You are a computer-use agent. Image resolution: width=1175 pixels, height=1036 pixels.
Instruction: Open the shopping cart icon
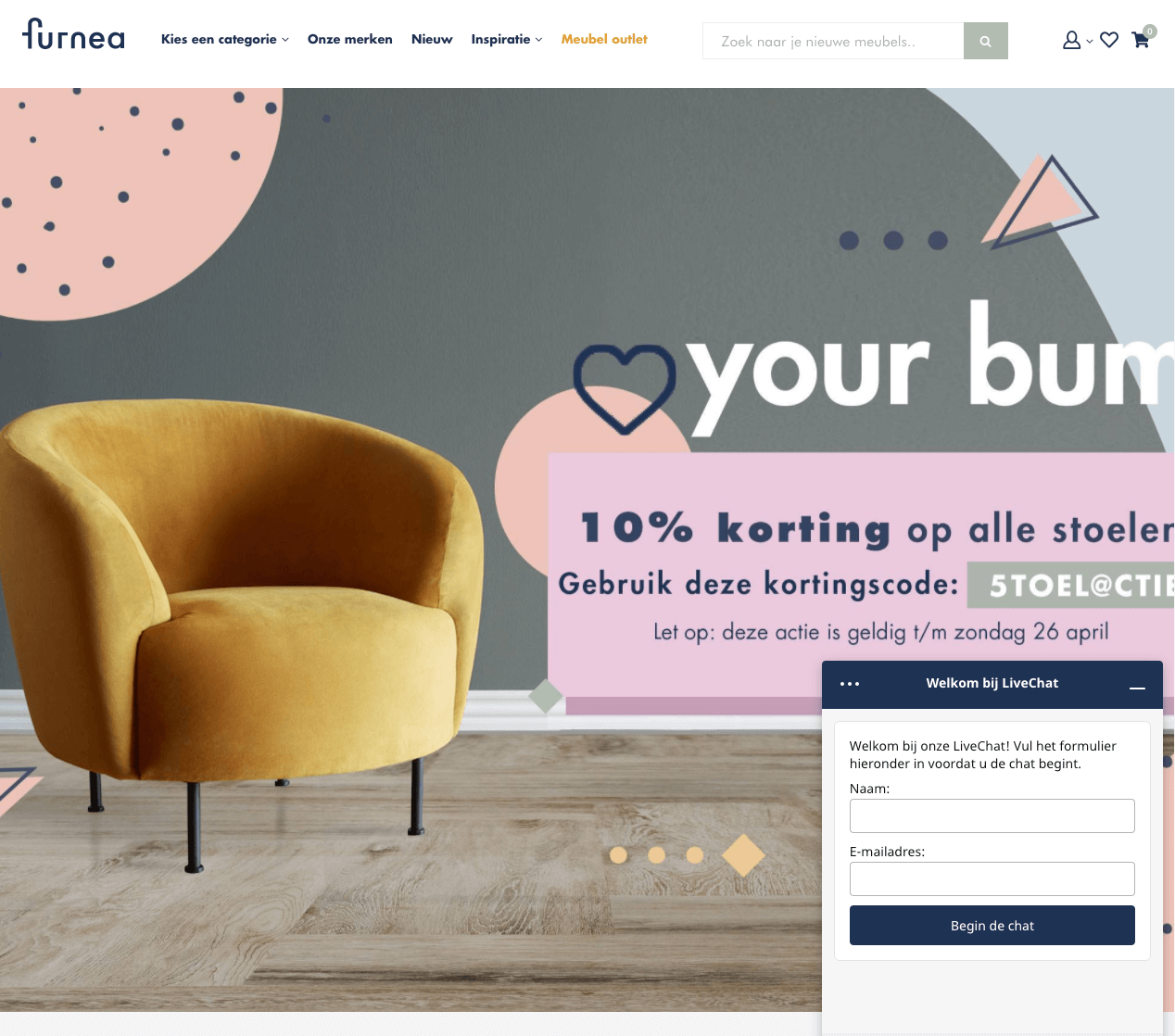point(1141,40)
